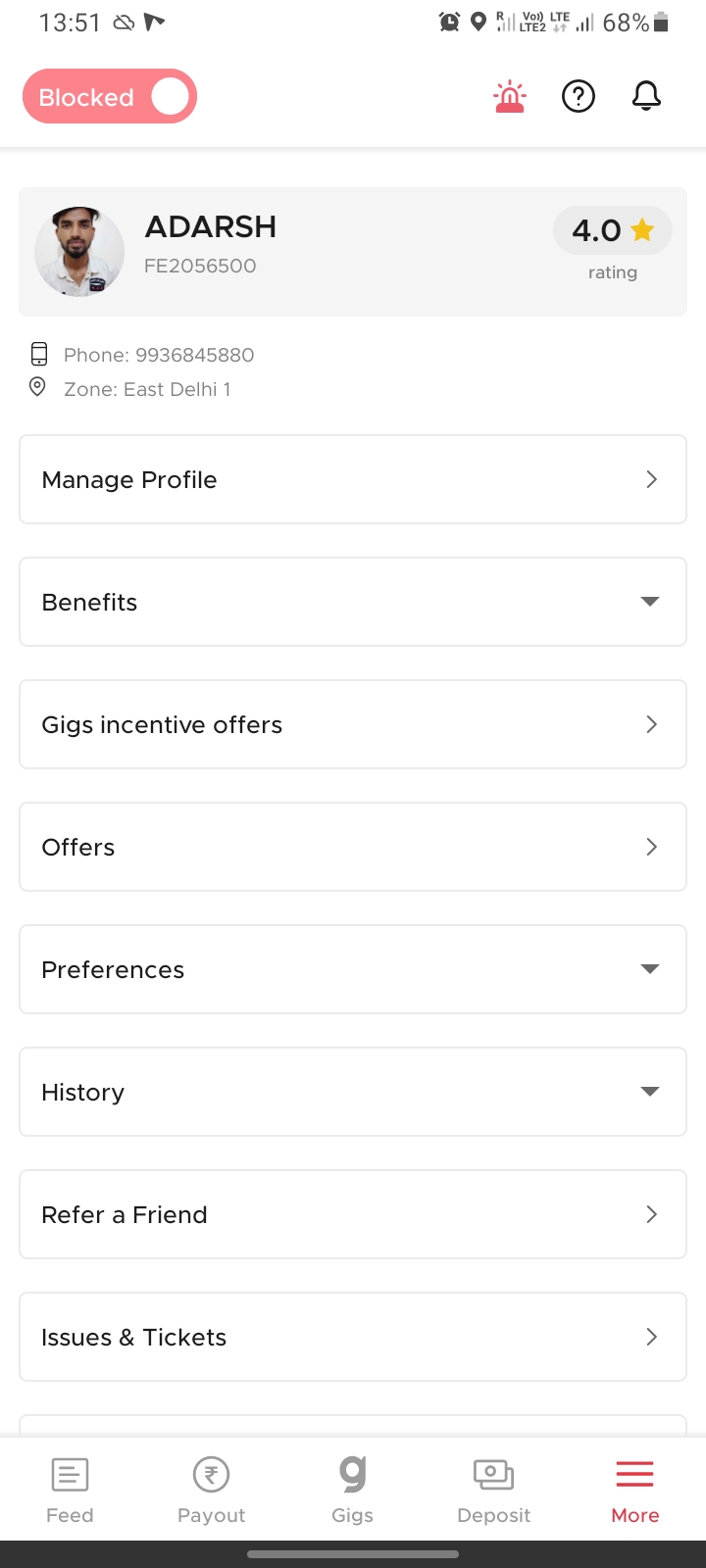Image resolution: width=706 pixels, height=1568 pixels.
Task: Go to Payout rupee icon
Action: coord(211,1474)
